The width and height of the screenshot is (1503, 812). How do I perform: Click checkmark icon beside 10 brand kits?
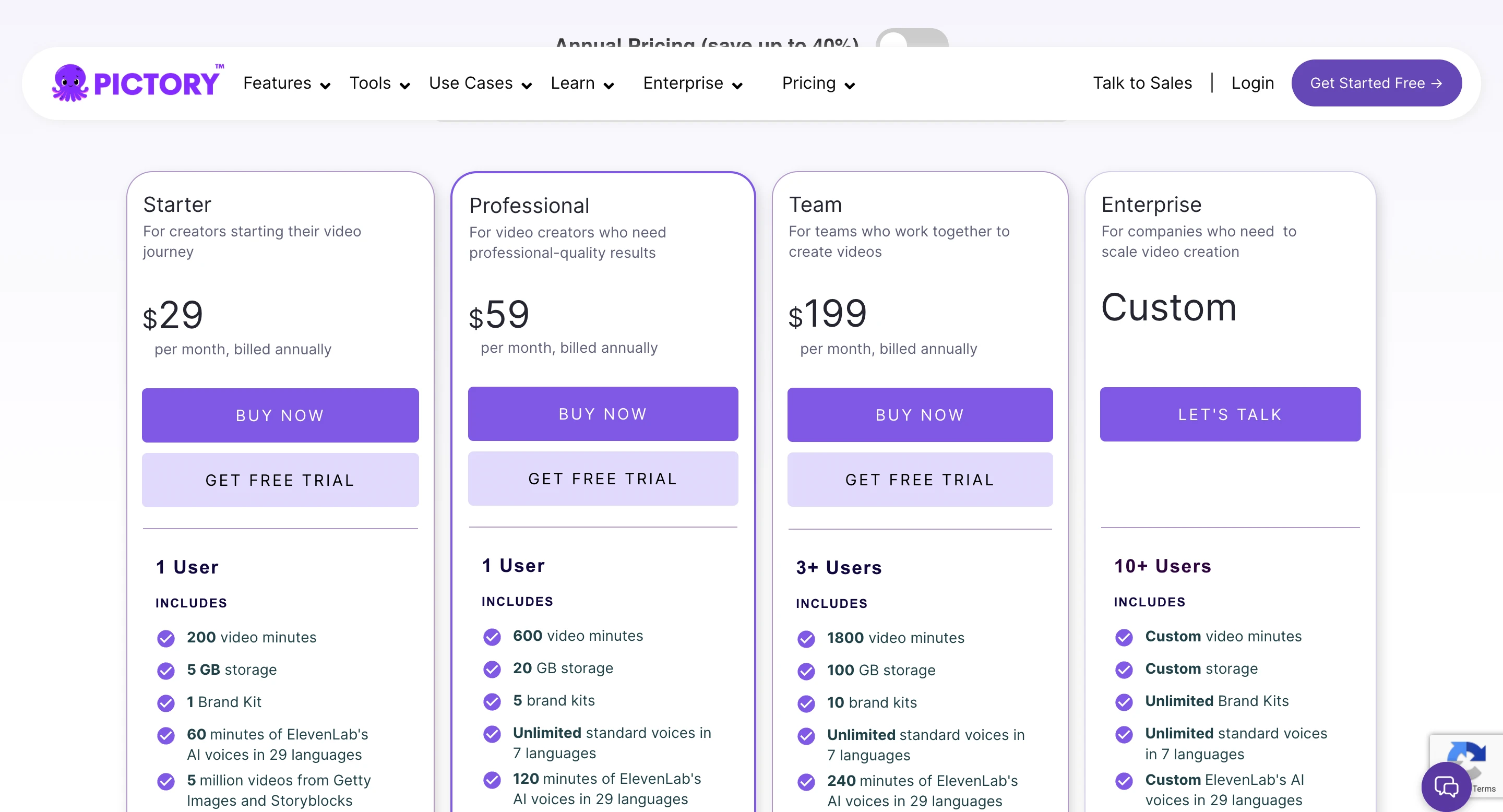point(806,703)
